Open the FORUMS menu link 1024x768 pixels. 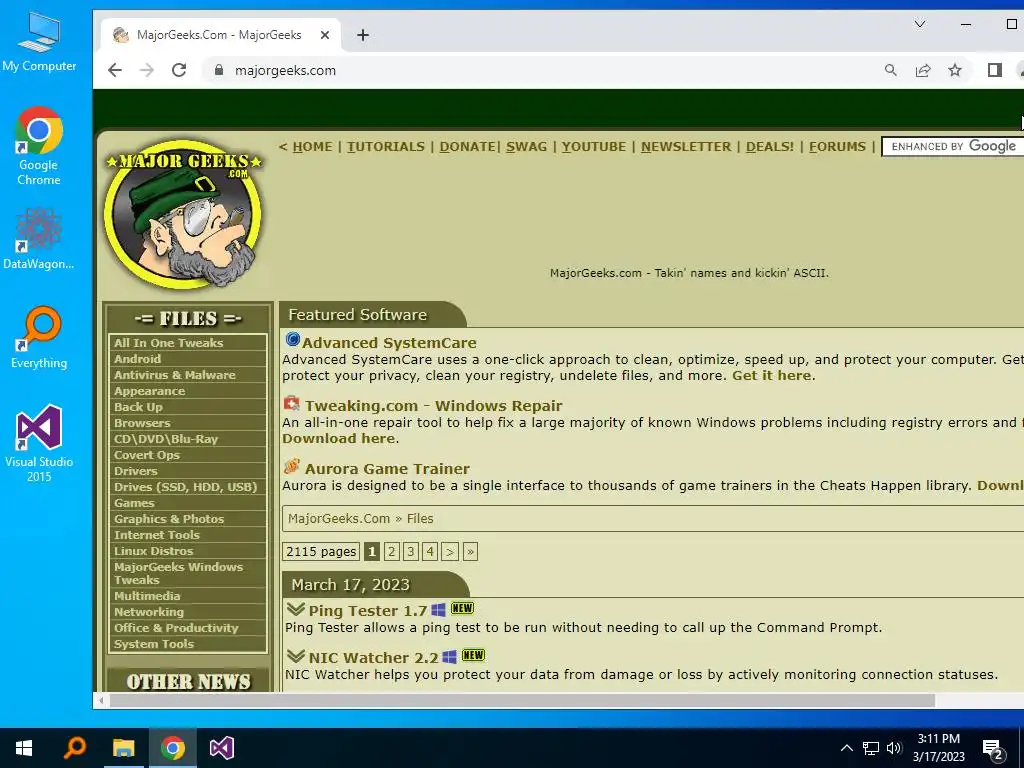[x=837, y=146]
